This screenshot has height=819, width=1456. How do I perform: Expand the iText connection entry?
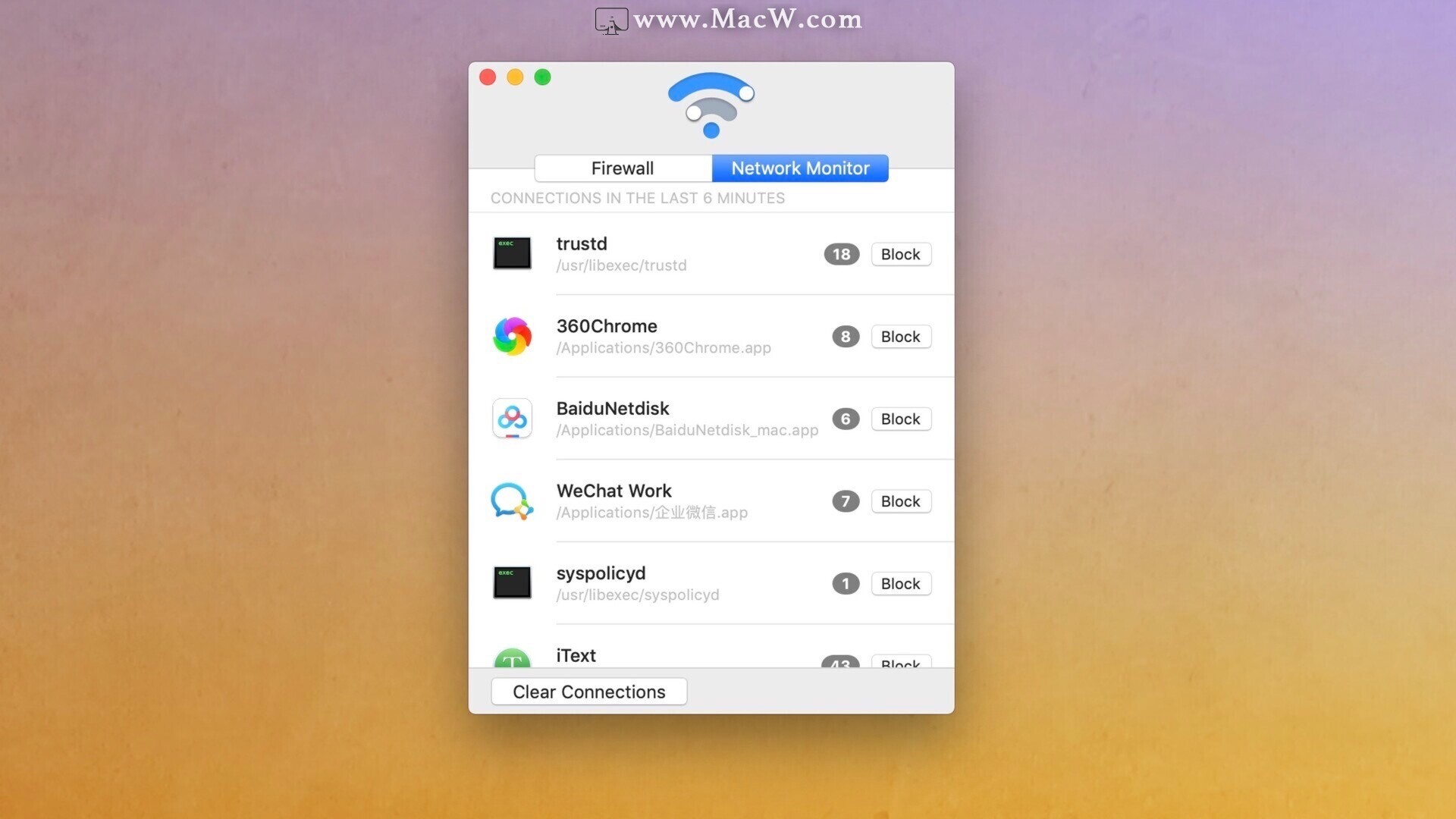point(576,655)
